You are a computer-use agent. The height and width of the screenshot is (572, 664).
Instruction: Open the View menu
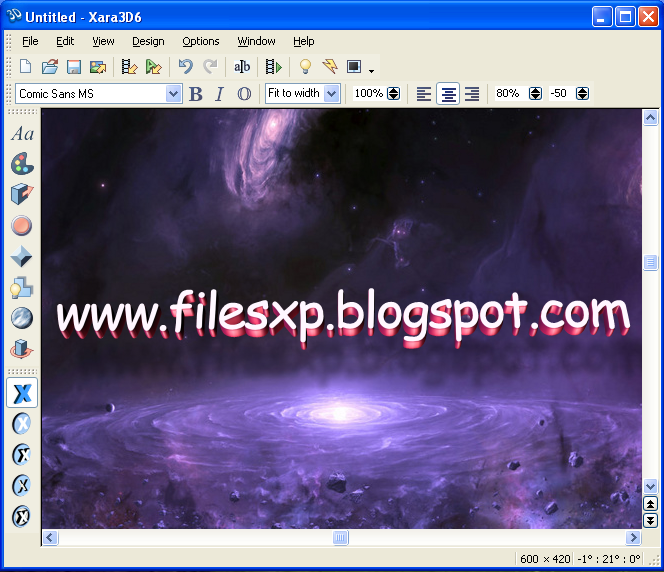tap(103, 41)
